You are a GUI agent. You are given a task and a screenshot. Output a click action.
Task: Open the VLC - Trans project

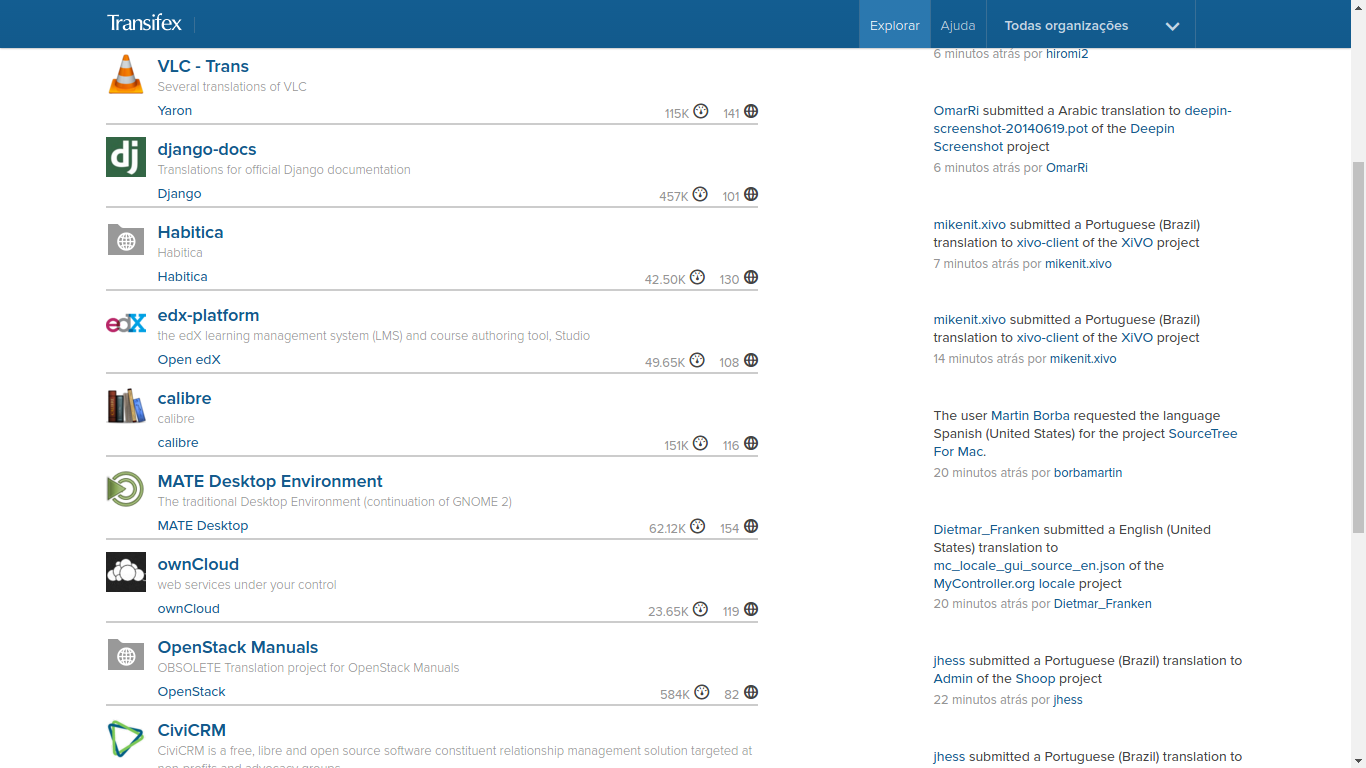coord(203,66)
